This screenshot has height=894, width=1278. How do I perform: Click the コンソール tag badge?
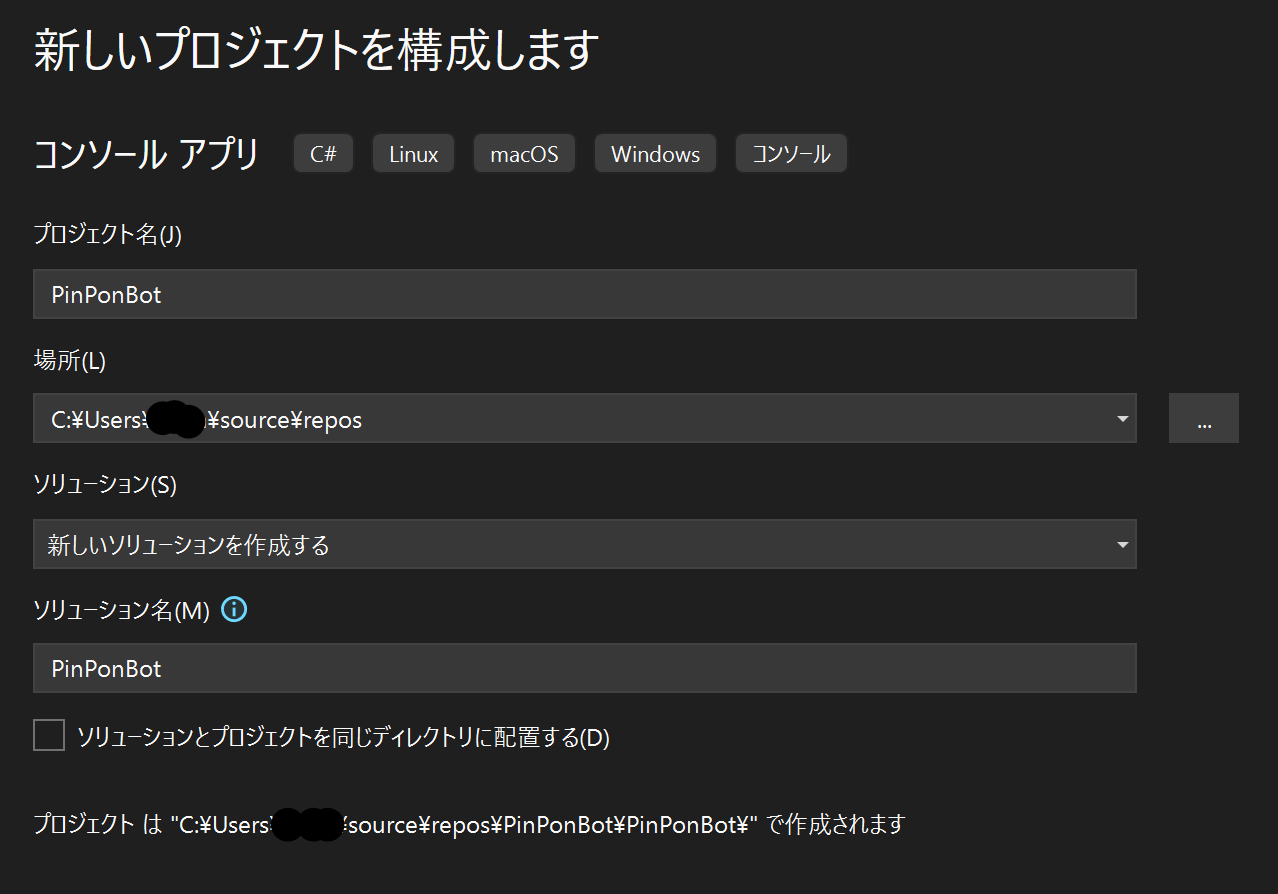pyautogui.click(x=791, y=154)
